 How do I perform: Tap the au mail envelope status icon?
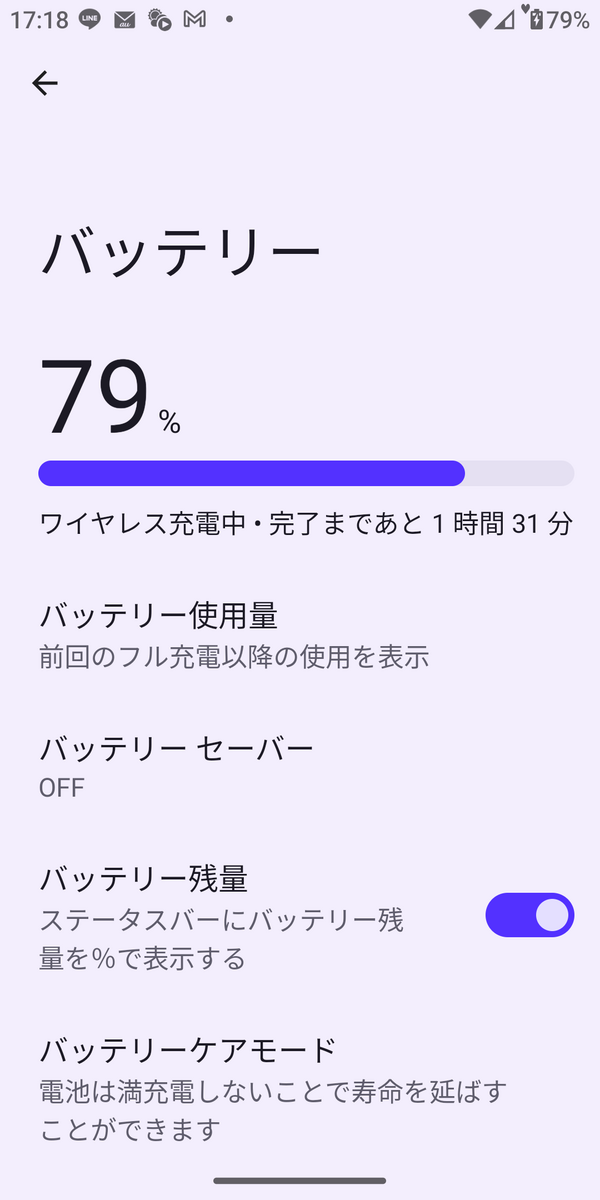[124, 19]
